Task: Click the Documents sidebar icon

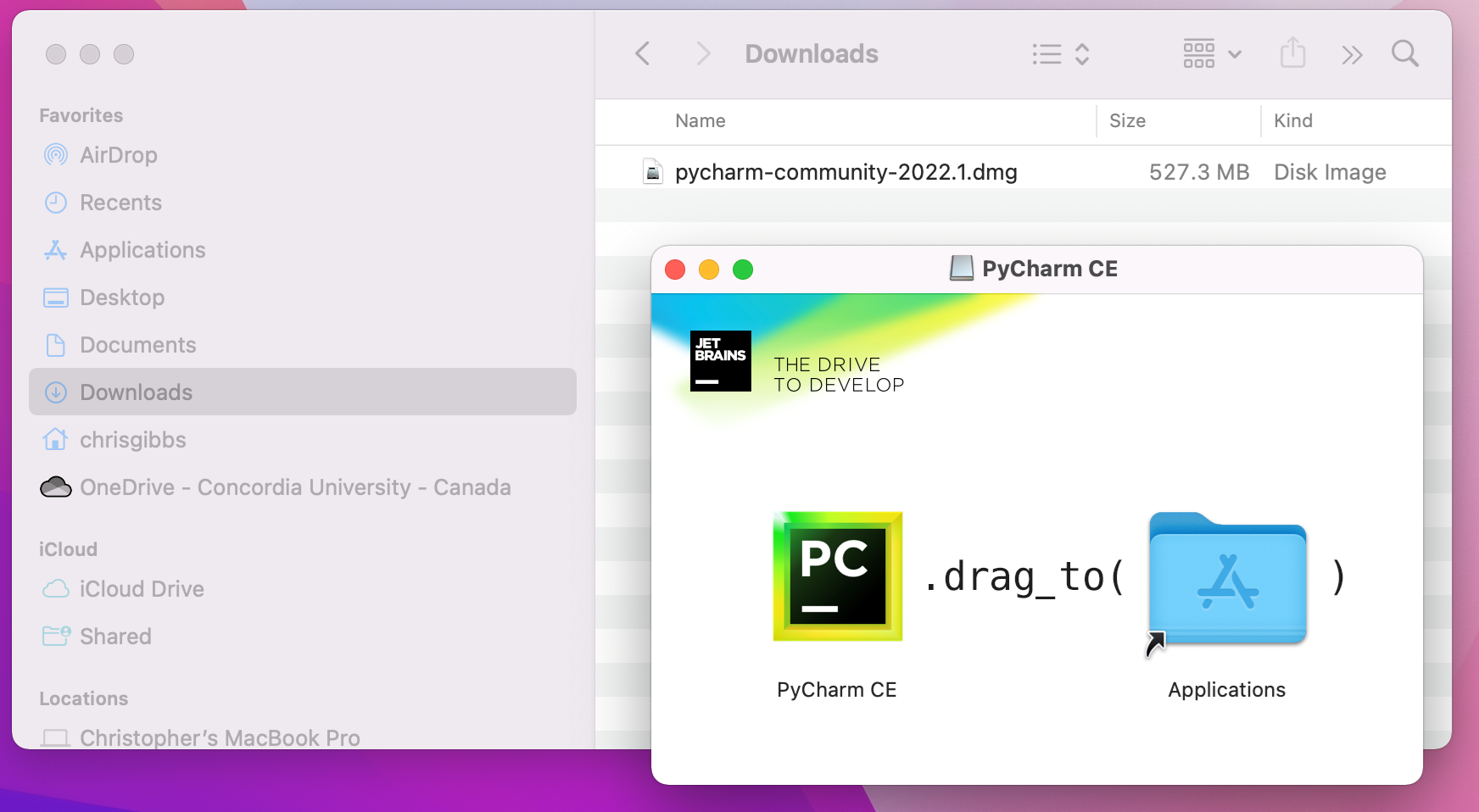Action: click(x=56, y=345)
